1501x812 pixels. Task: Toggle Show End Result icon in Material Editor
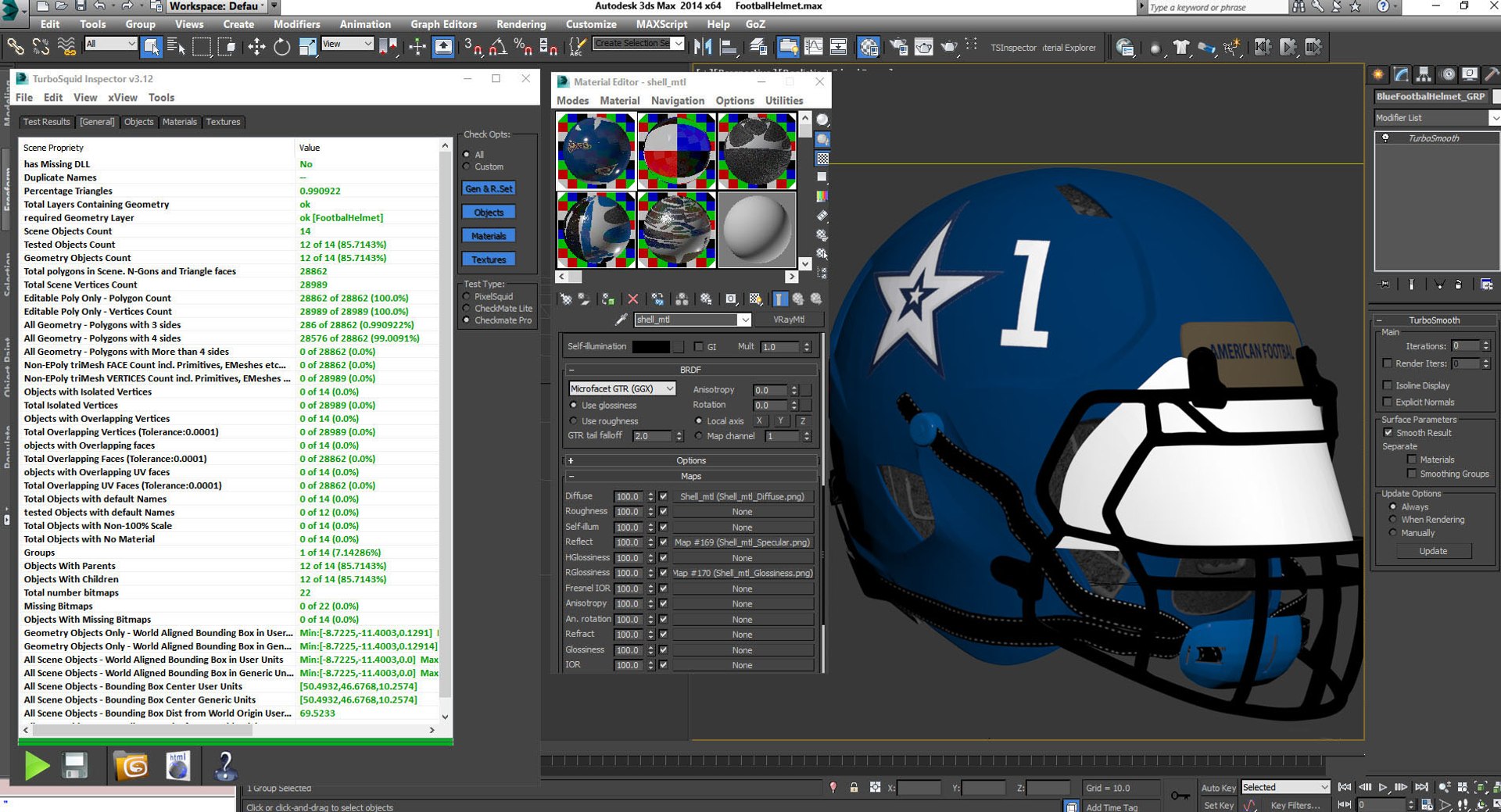pyautogui.click(x=780, y=299)
